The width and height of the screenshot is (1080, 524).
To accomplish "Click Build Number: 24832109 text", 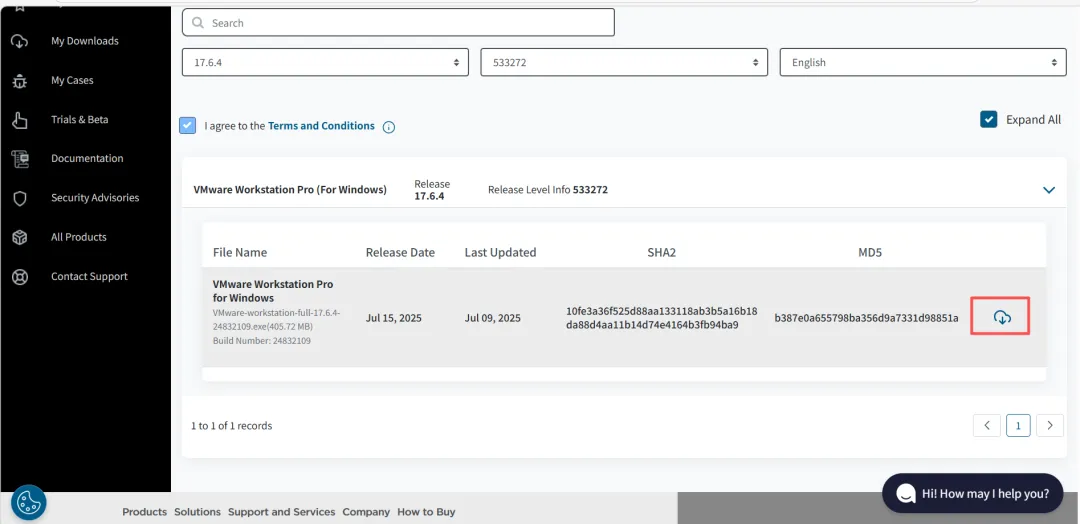I will point(262,341).
